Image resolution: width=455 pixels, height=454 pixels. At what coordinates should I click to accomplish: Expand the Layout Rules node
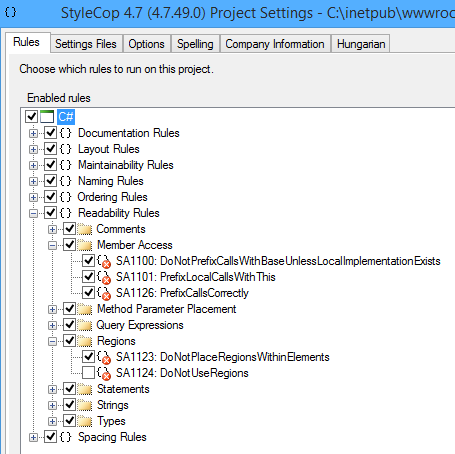coord(33,149)
